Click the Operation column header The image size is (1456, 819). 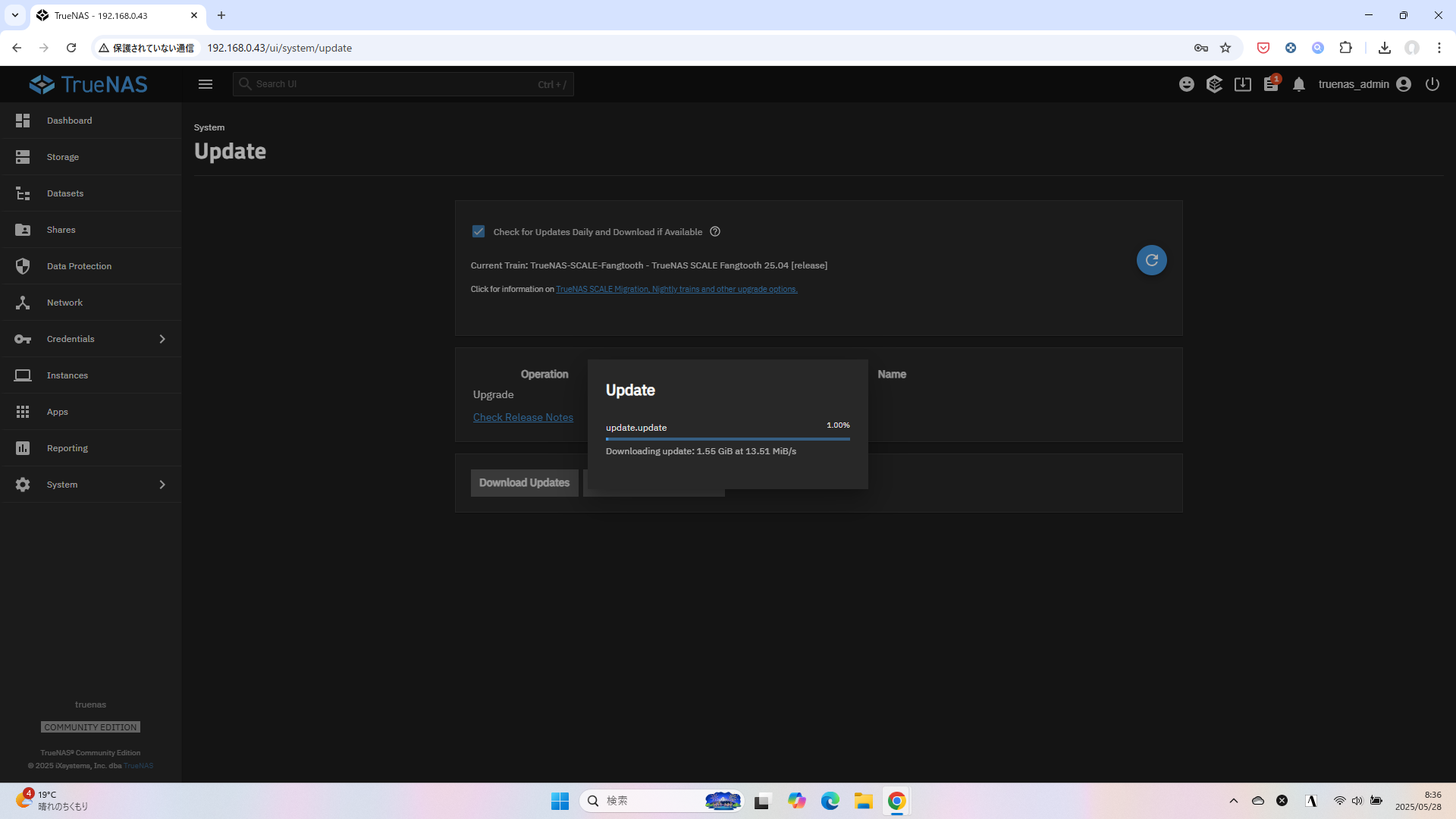(544, 375)
